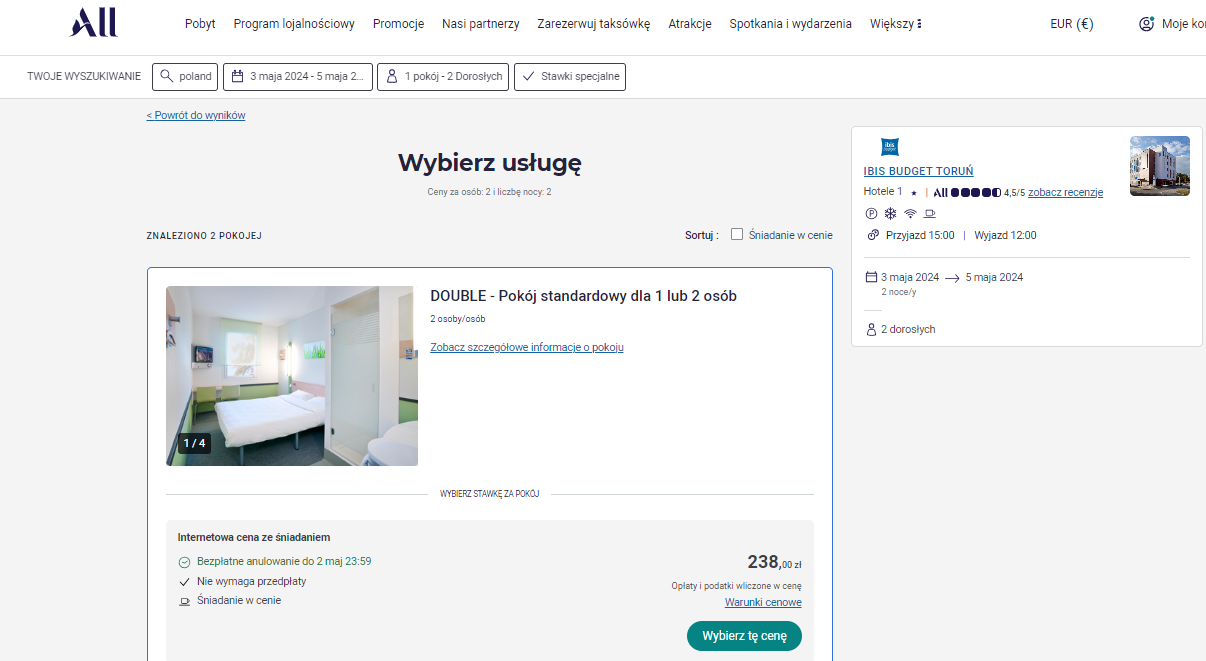Toggle the Stawki specjalne search option
This screenshot has height=661, width=1206.
[570, 77]
